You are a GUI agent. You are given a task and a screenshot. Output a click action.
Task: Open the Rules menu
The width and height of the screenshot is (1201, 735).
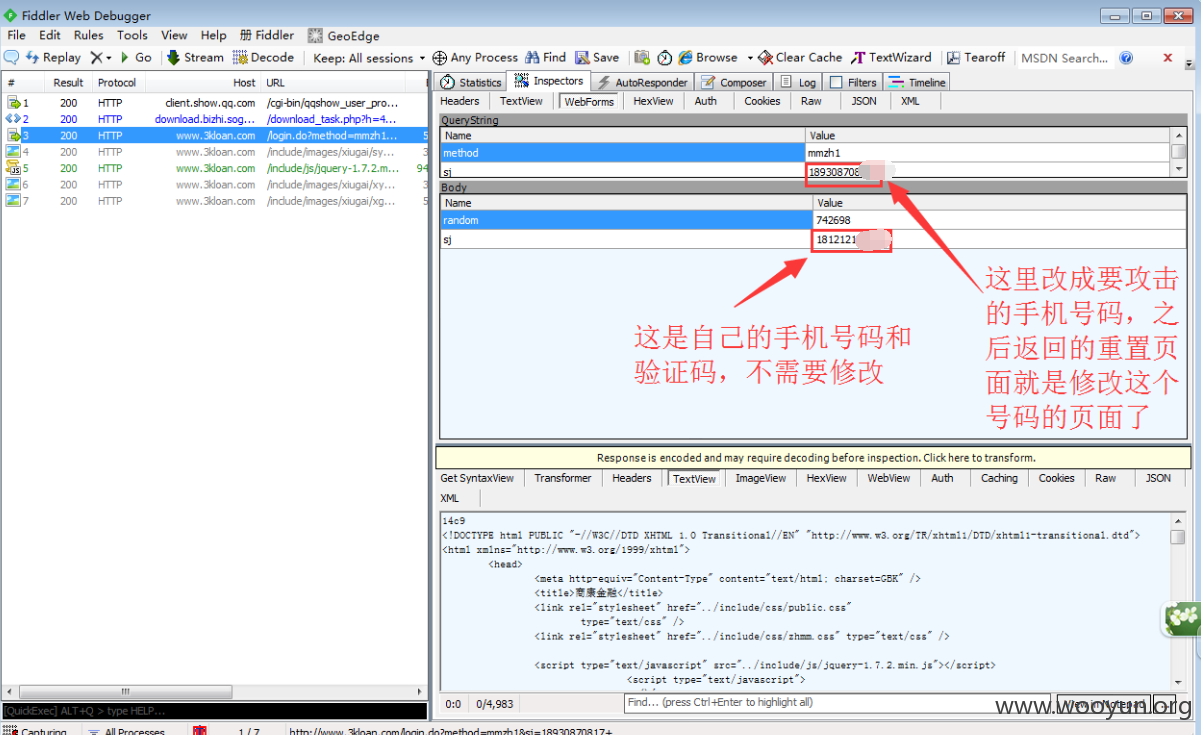click(88, 35)
